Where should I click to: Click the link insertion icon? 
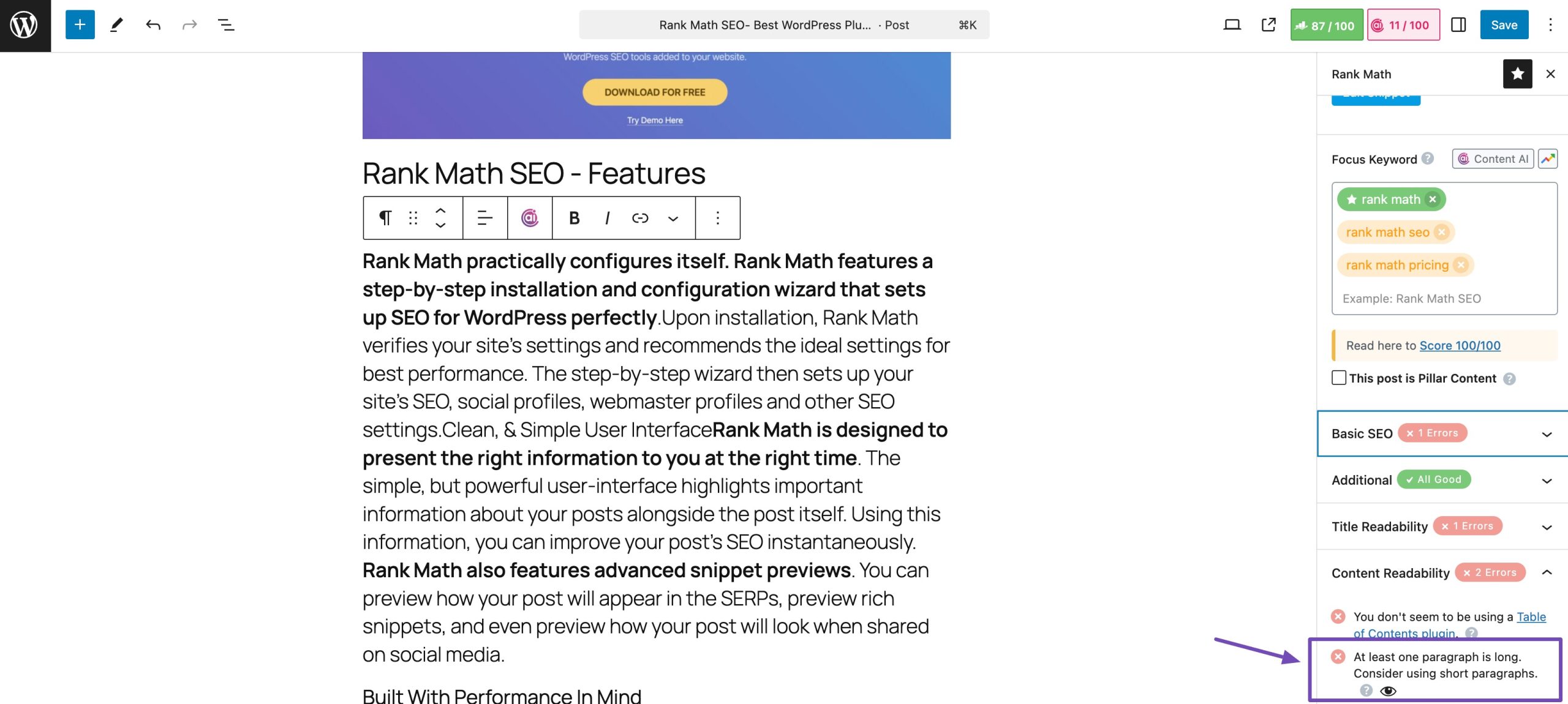[640, 217]
